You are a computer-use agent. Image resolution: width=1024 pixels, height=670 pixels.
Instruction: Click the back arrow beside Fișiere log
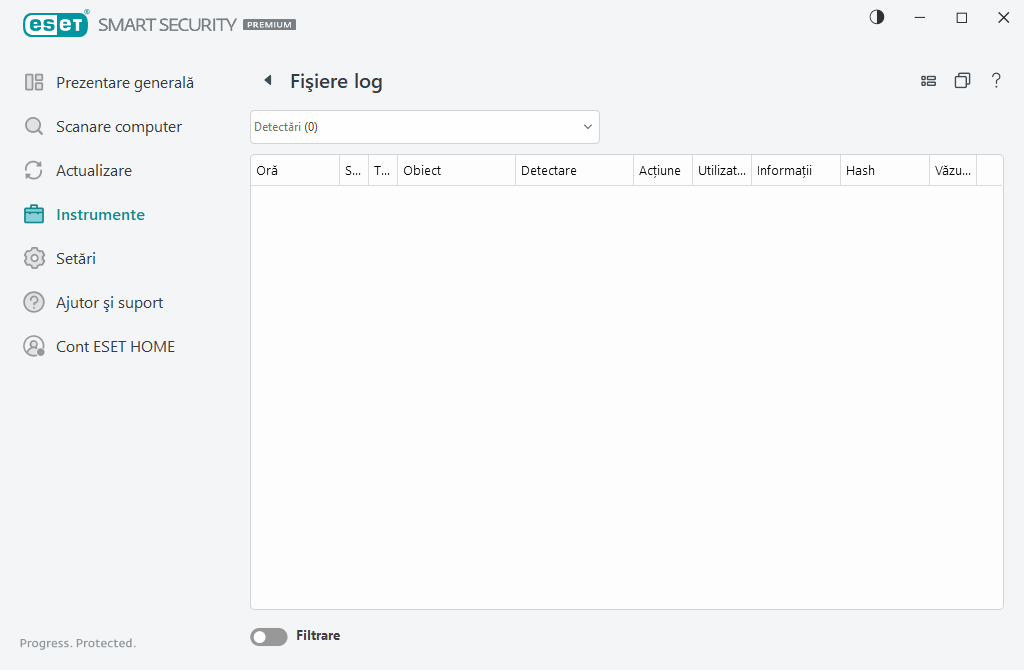(x=267, y=81)
